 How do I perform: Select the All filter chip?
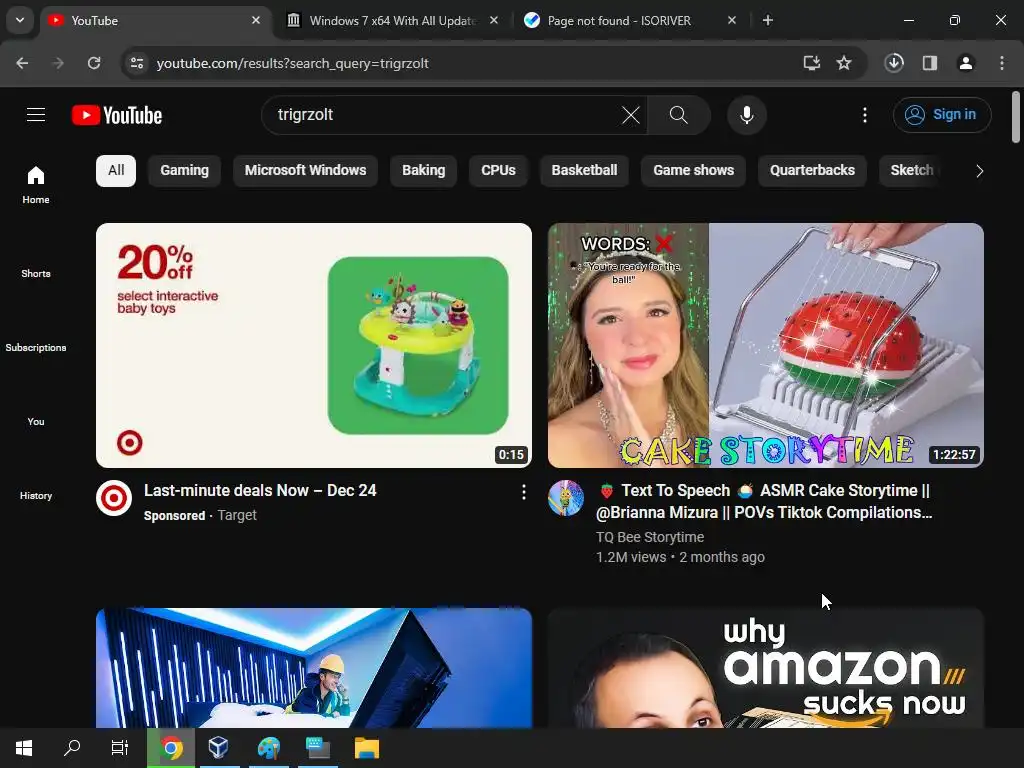[x=116, y=170]
